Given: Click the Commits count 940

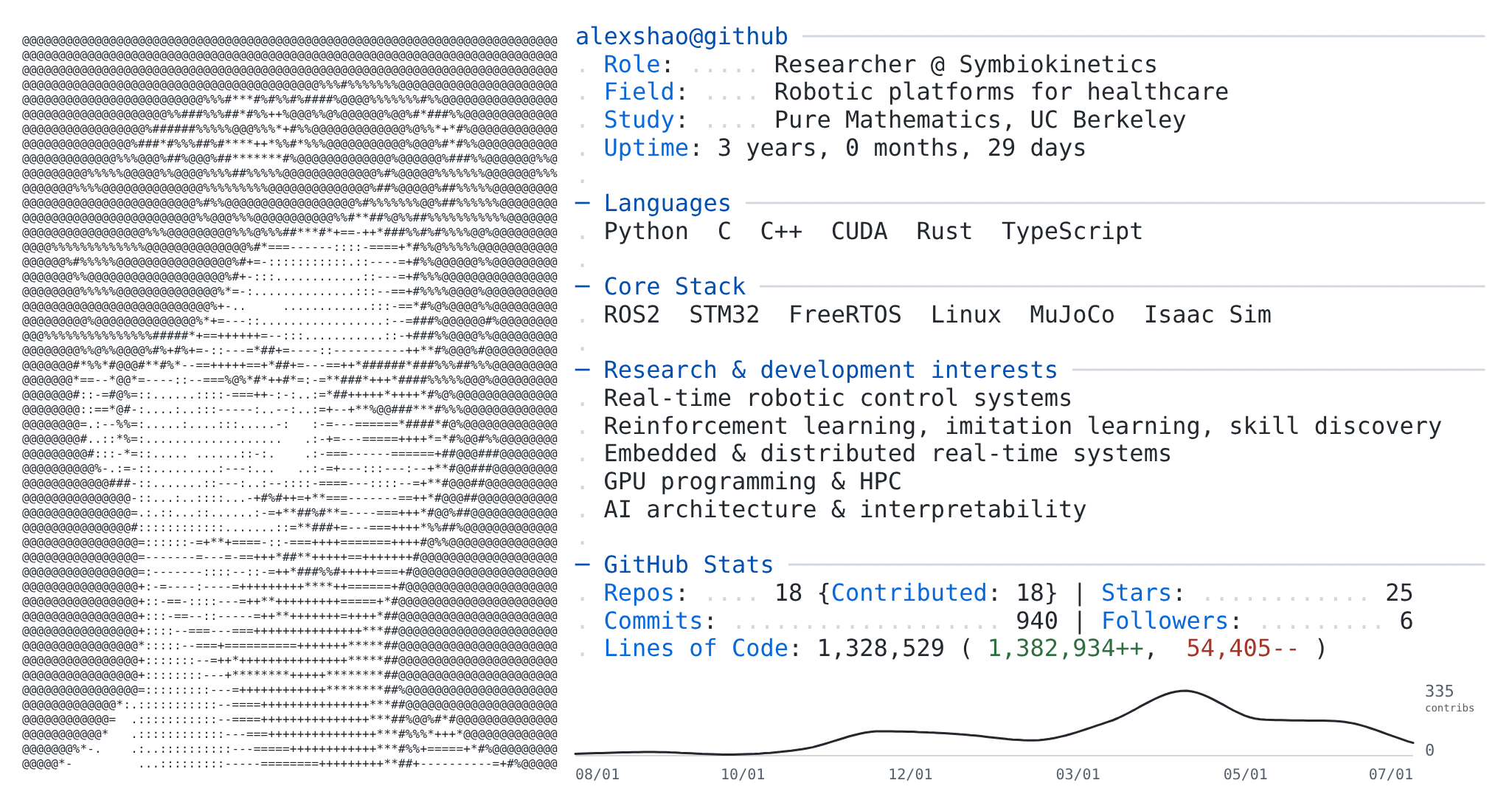Looking at the screenshot, I should point(1036,621).
